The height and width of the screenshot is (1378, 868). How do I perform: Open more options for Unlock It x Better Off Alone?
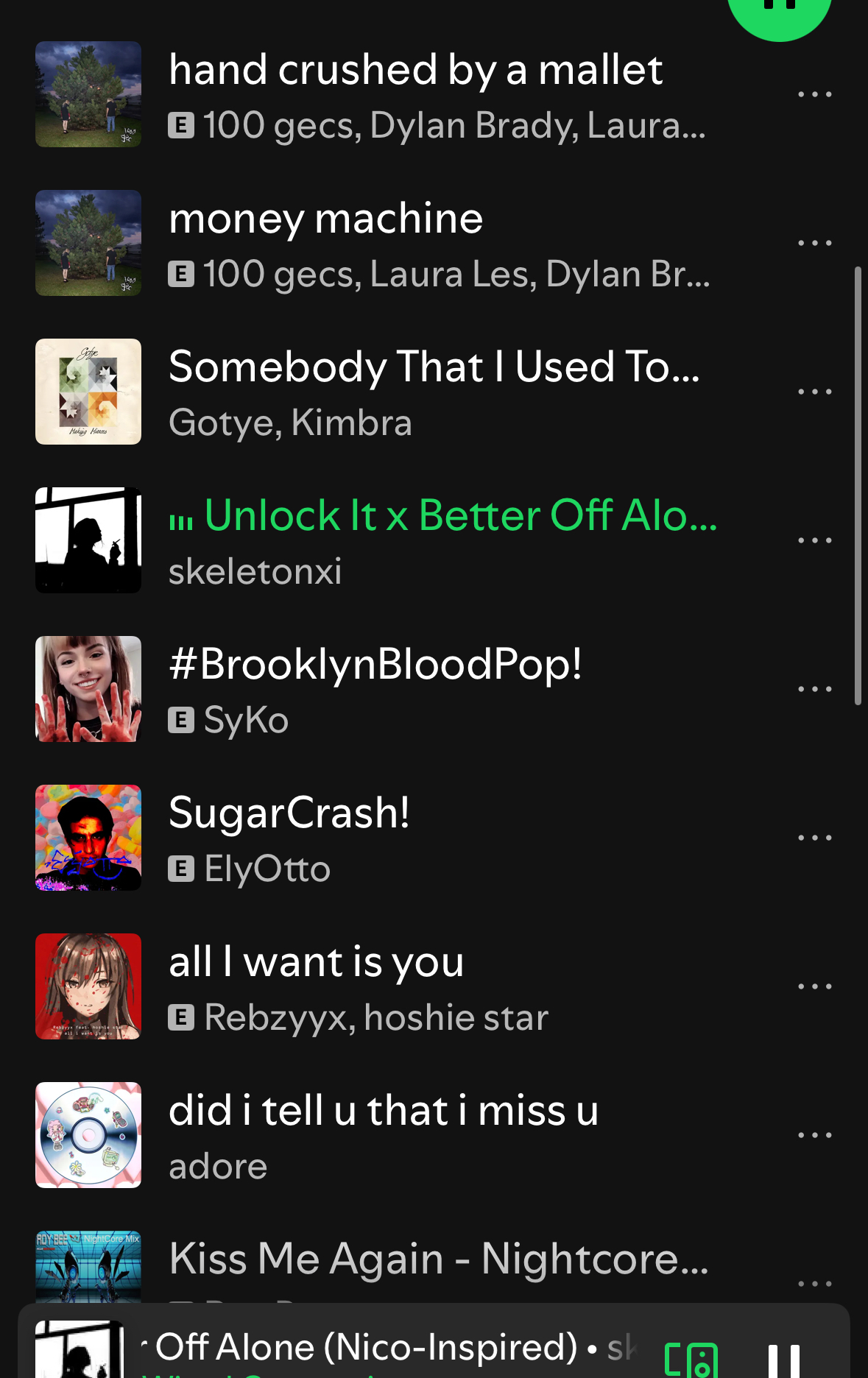coord(814,540)
